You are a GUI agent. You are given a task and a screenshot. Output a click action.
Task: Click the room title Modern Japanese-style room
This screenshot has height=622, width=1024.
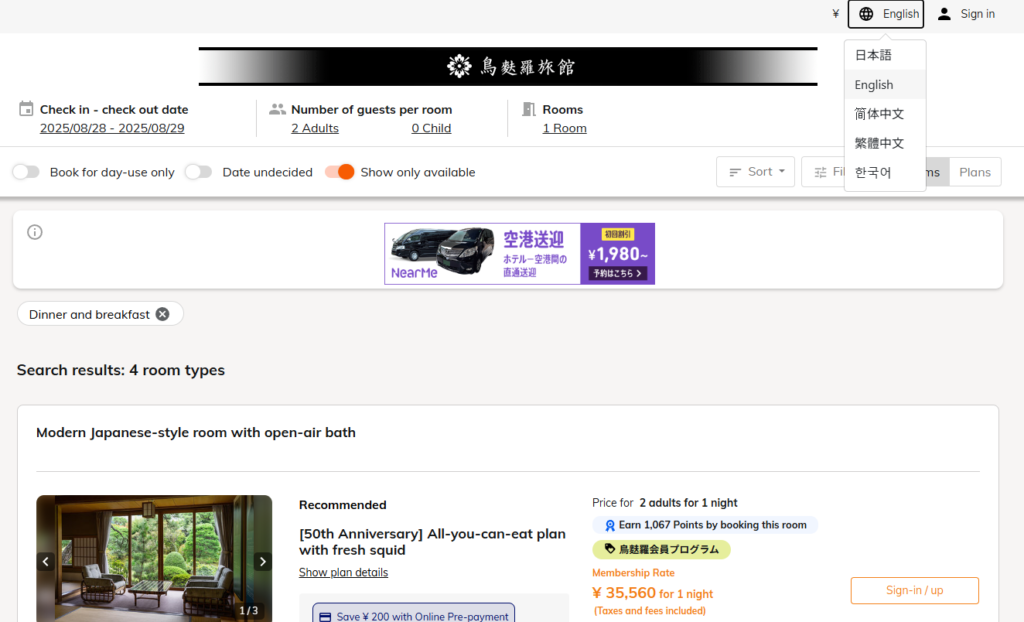click(196, 433)
